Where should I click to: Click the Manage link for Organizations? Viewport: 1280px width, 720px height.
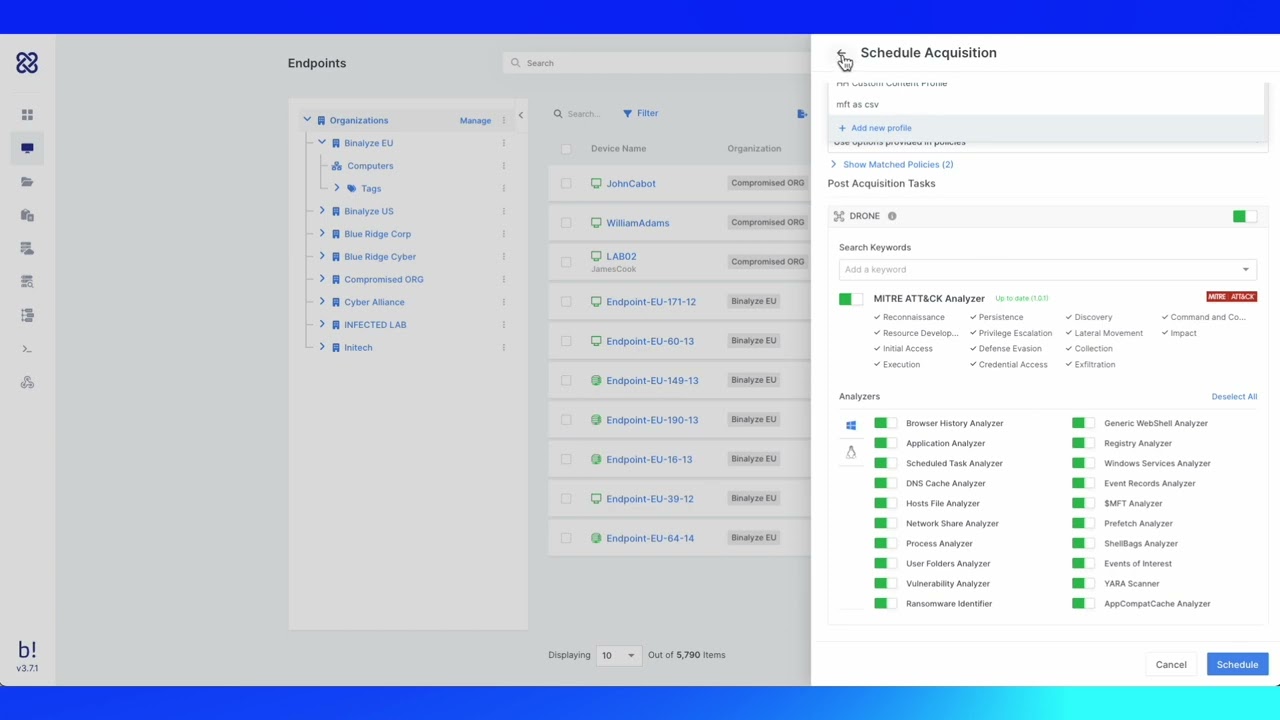point(475,120)
